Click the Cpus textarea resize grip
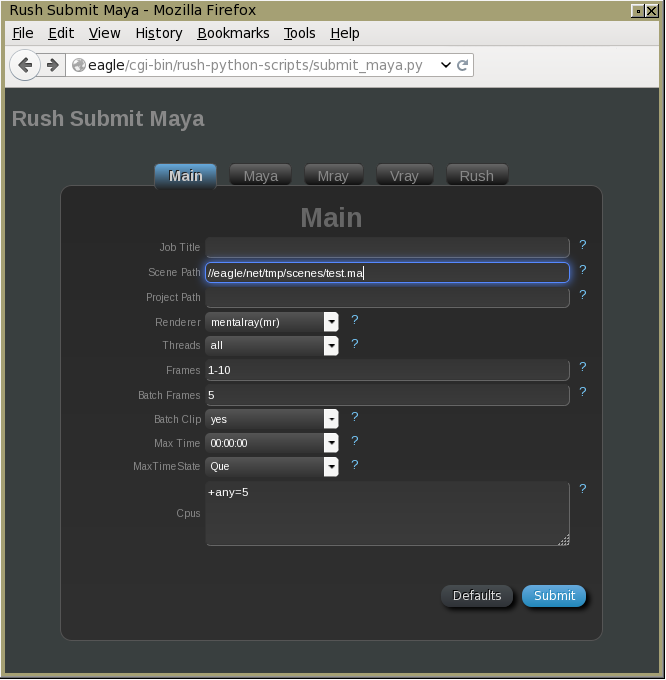 pyautogui.click(x=564, y=540)
